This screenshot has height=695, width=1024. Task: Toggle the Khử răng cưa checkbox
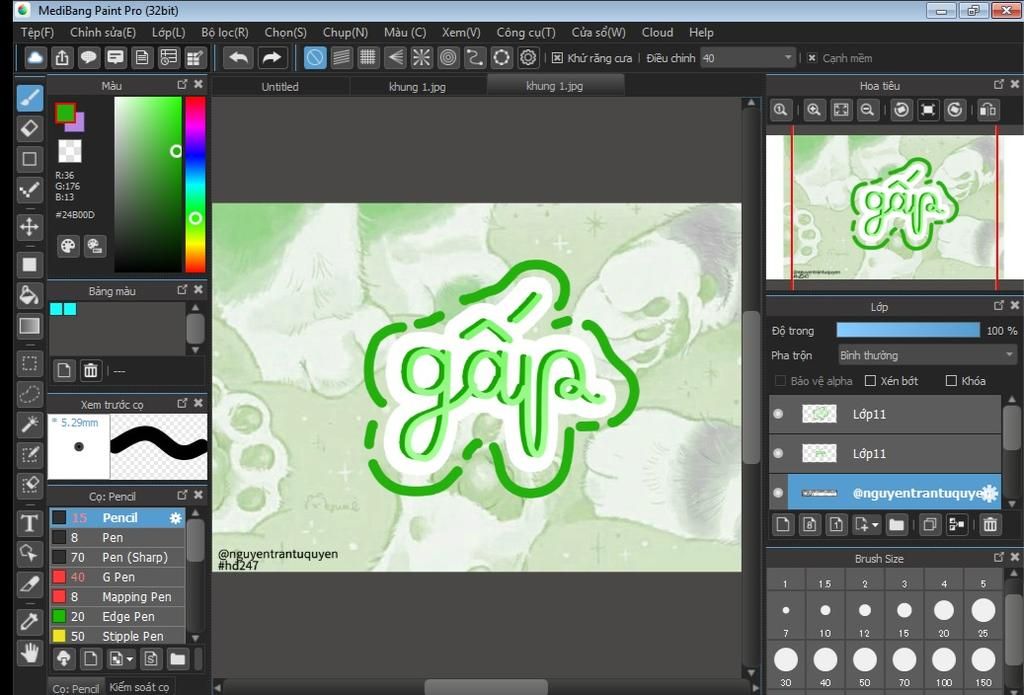click(557, 58)
